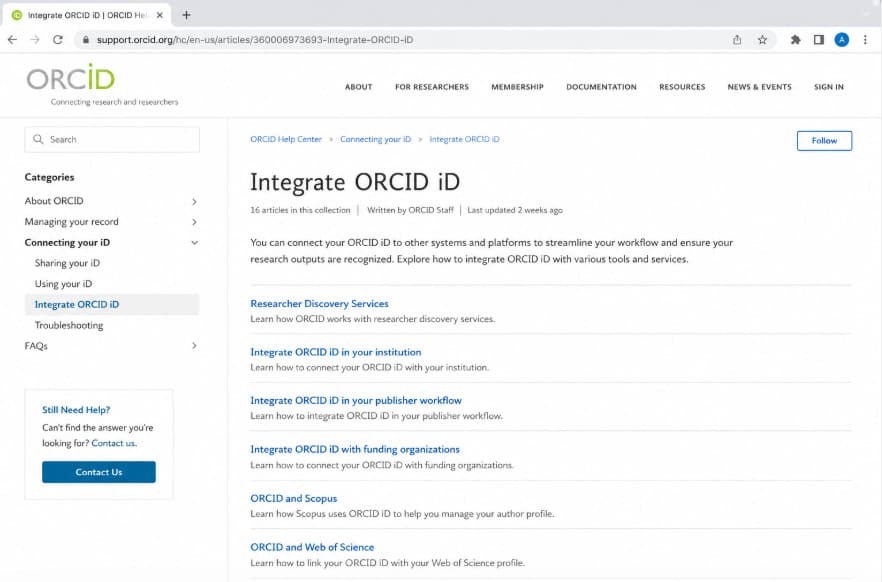The height and width of the screenshot is (582, 882).
Task: Open the FOR RESEARCHERS menu
Action: click(431, 87)
